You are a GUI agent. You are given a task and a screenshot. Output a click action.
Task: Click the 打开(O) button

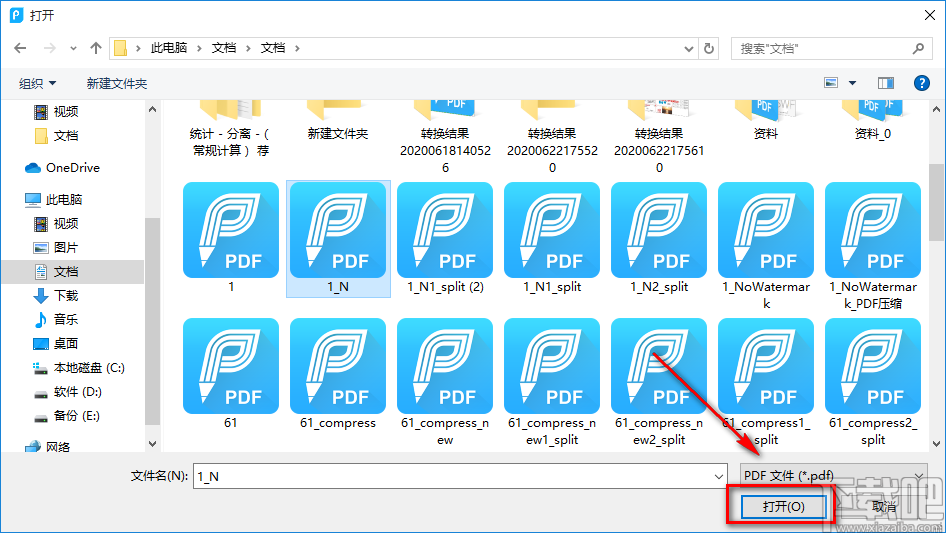(783, 506)
